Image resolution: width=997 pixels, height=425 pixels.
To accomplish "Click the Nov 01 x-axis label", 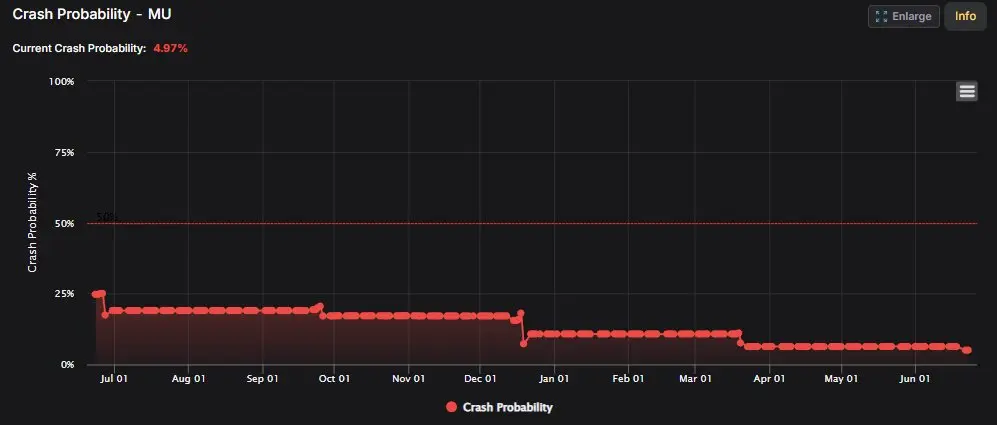I will [x=408, y=379].
